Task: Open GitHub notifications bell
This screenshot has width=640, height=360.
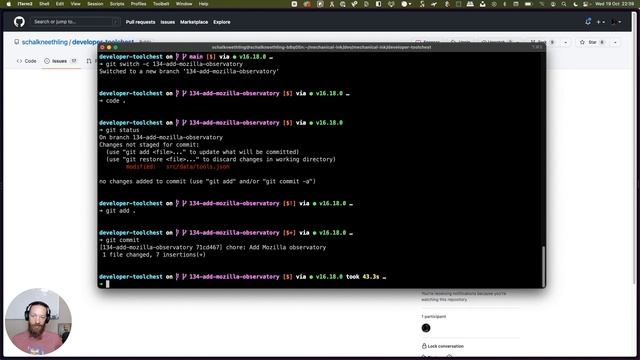Action: point(588,22)
